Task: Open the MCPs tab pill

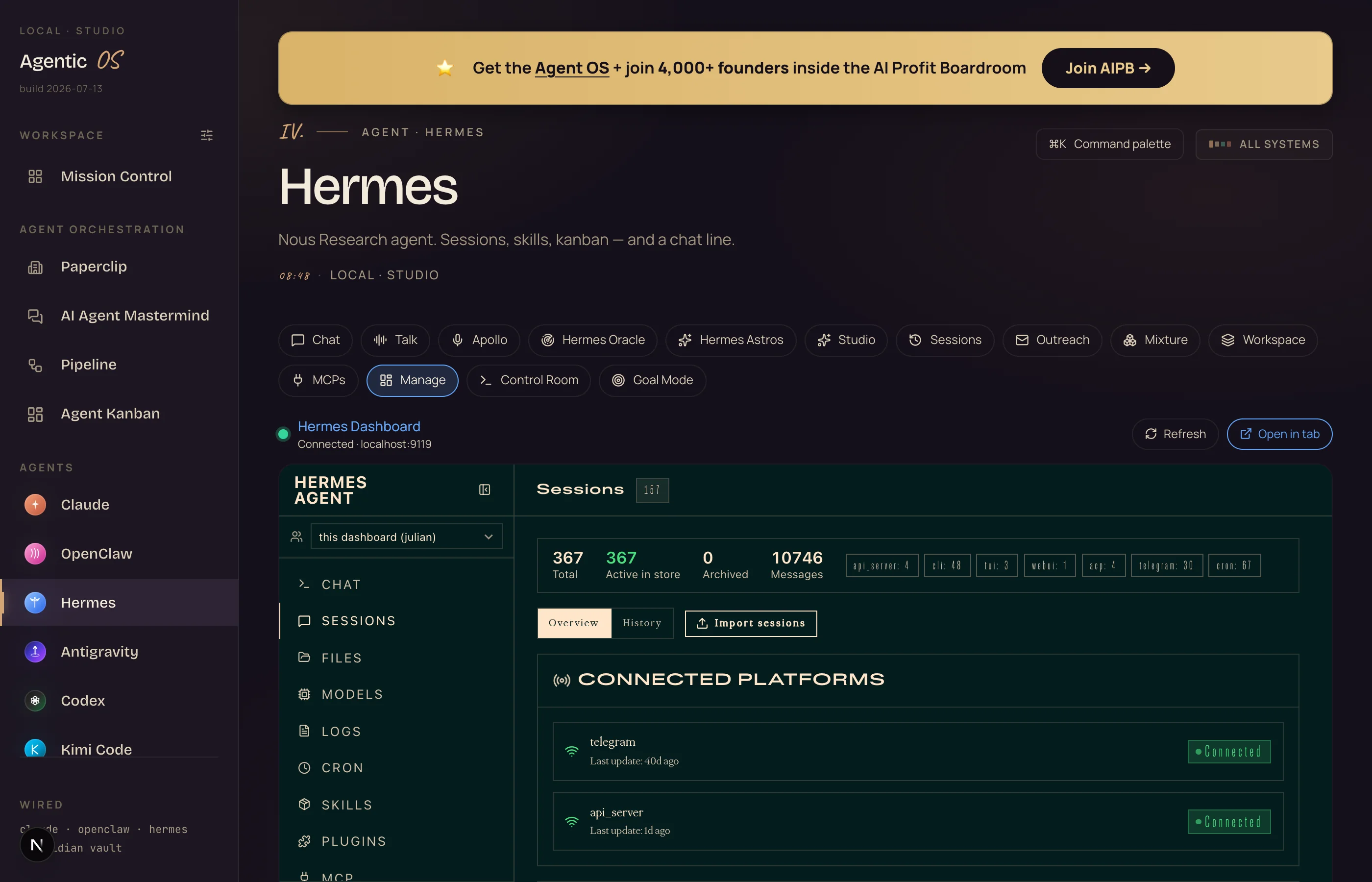Action: (318, 380)
